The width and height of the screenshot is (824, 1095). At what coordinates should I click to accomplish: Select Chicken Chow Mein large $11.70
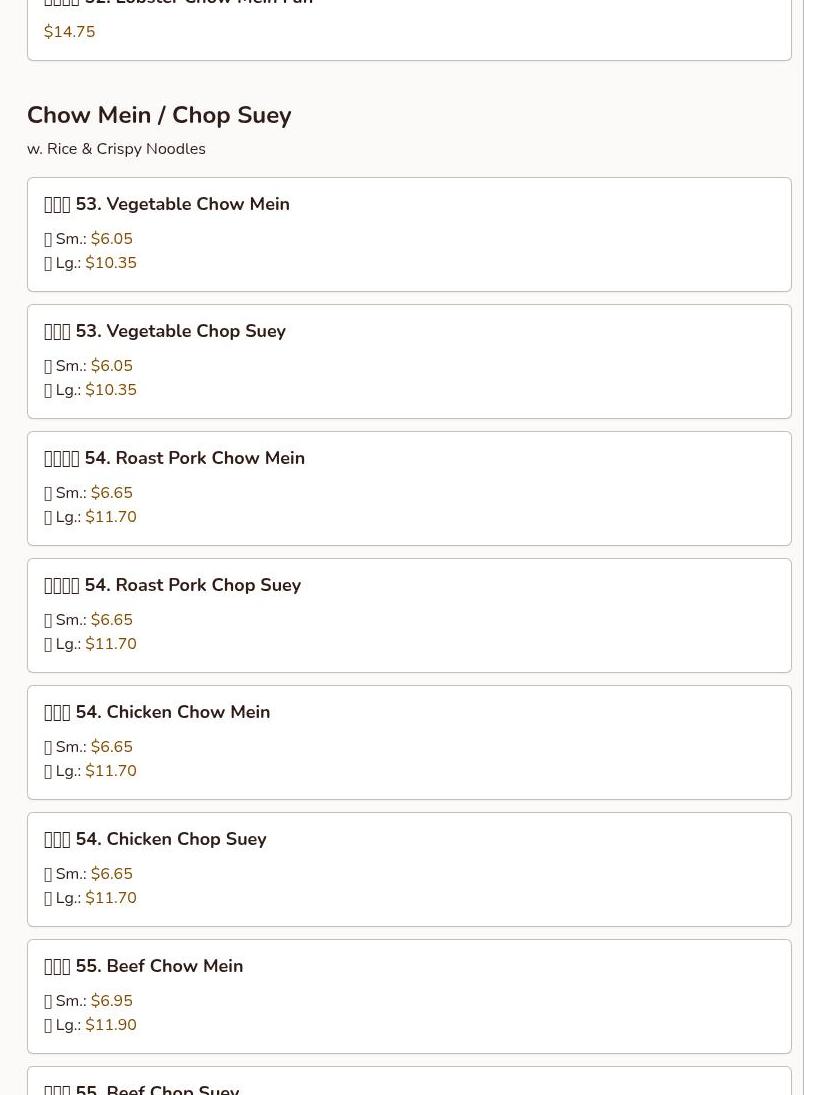tap(90, 772)
